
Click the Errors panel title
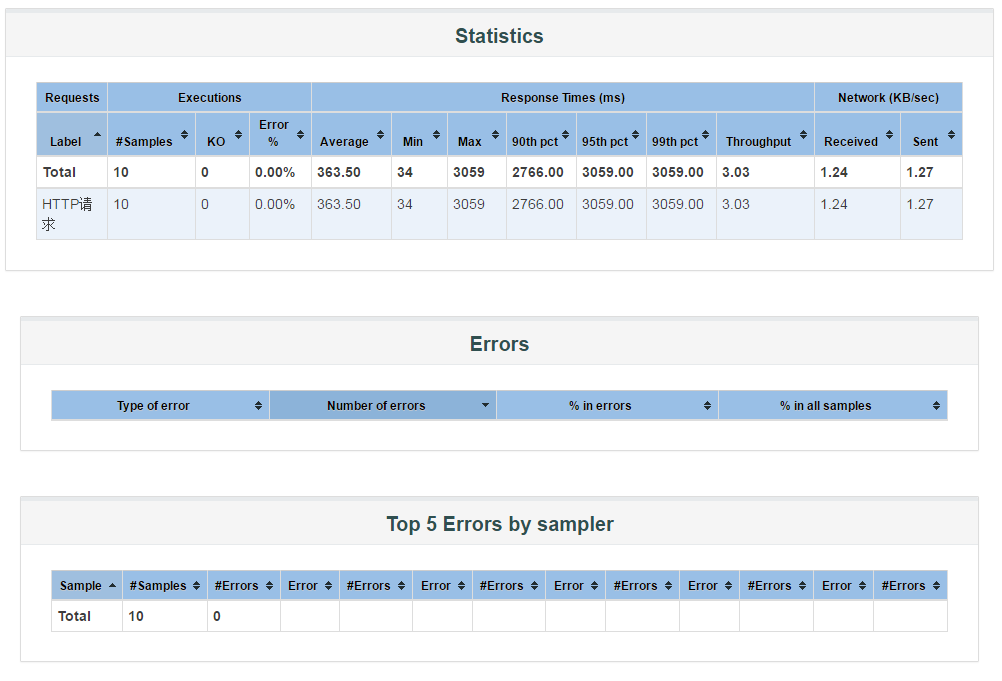[499, 344]
